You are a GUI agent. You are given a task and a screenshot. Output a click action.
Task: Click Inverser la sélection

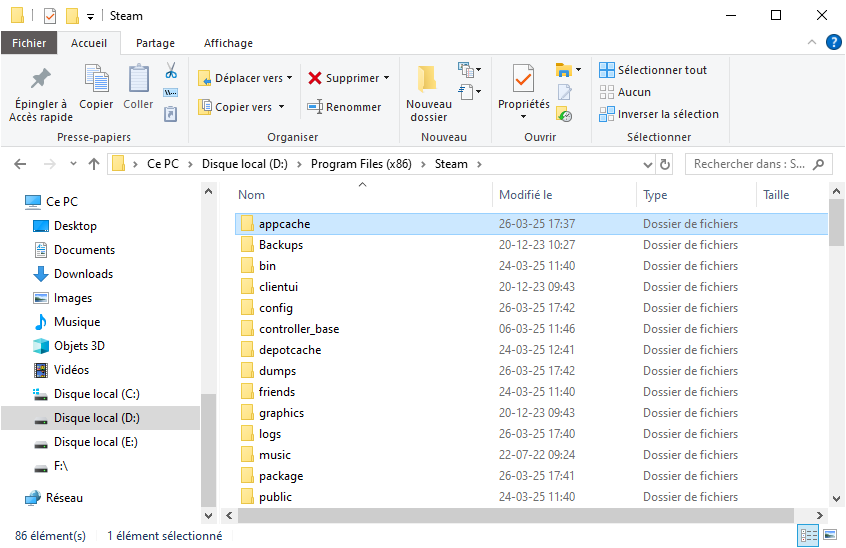659,114
